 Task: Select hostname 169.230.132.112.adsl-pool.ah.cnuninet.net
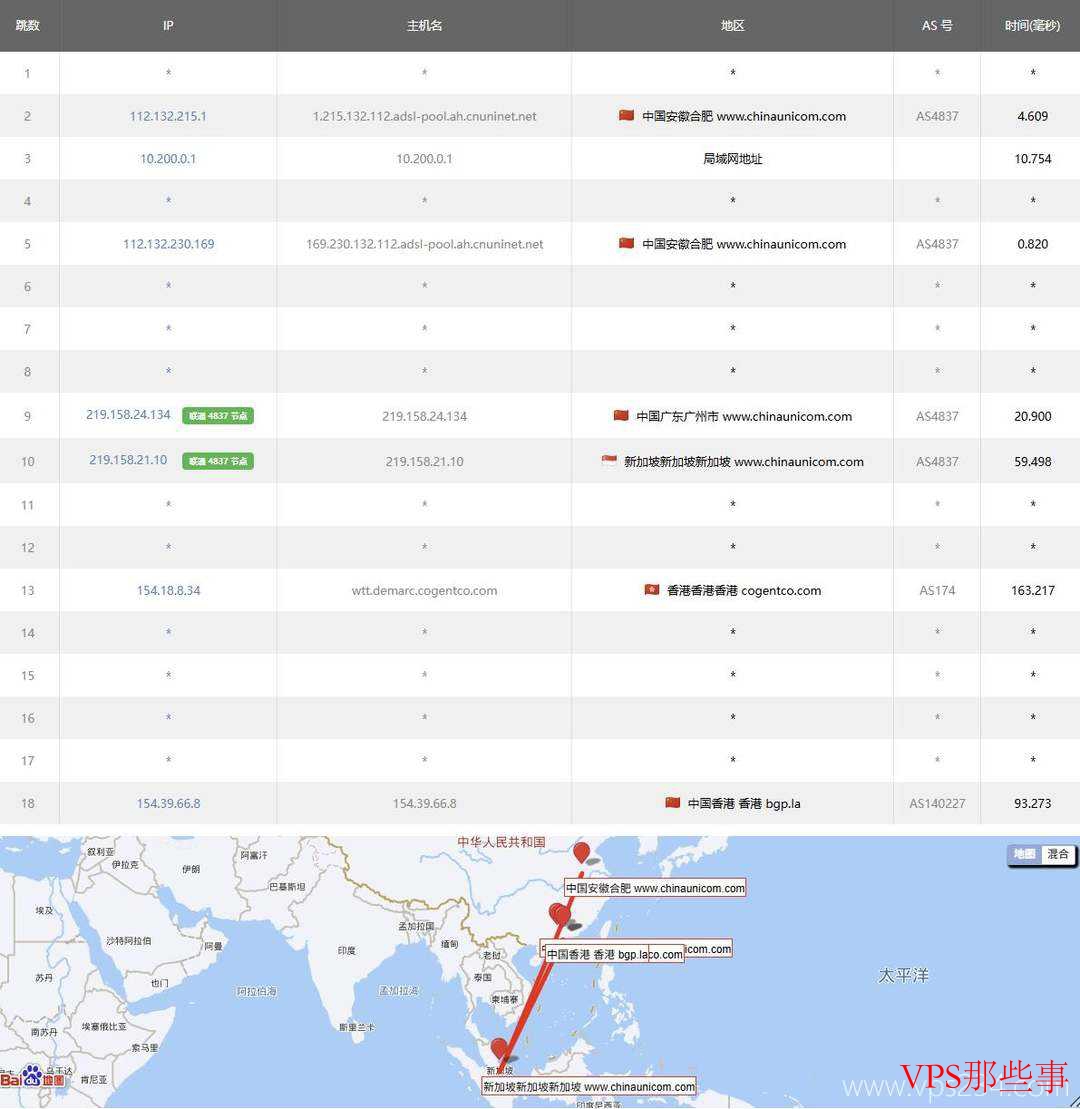[x=424, y=244]
